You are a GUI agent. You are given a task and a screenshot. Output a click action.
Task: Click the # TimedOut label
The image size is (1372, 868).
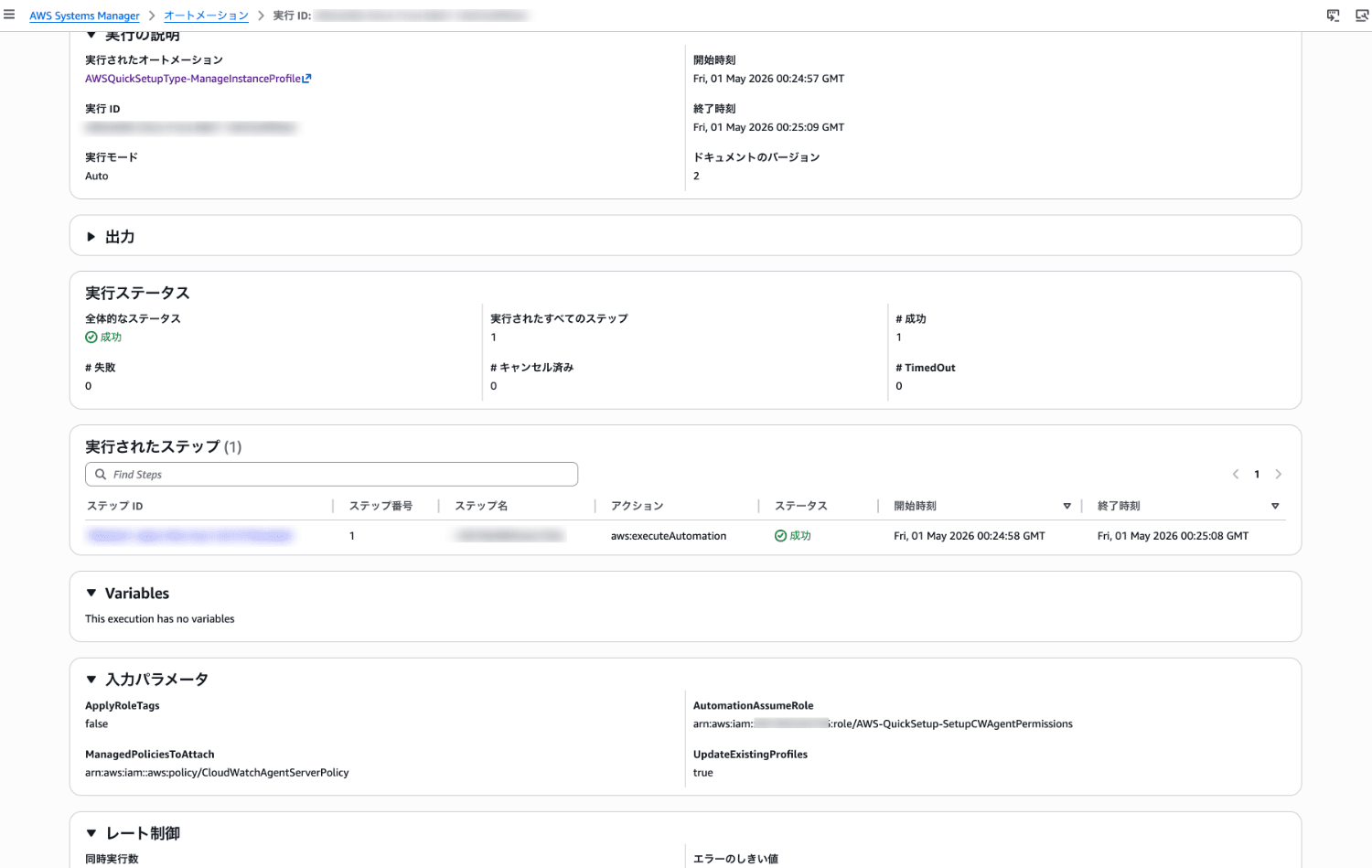[x=926, y=368]
